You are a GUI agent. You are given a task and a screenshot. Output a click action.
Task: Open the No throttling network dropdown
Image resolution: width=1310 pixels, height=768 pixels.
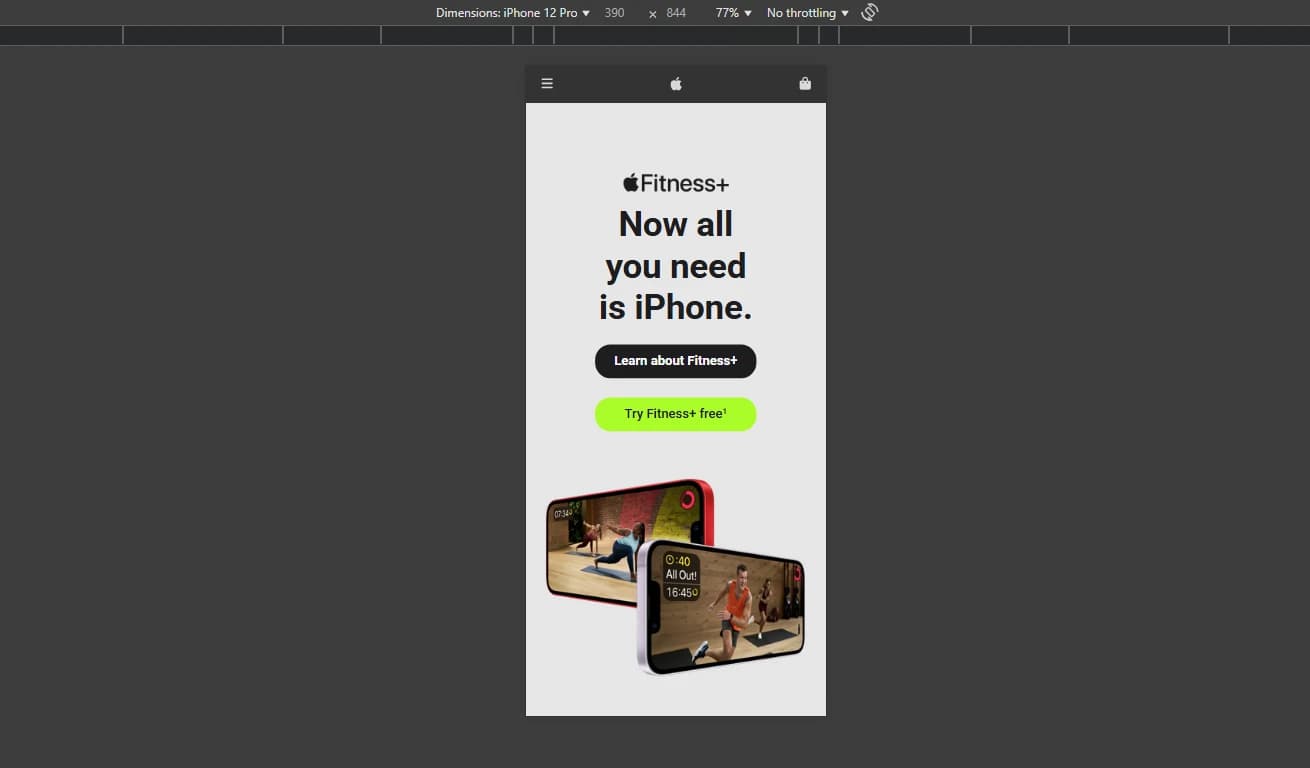(x=806, y=12)
